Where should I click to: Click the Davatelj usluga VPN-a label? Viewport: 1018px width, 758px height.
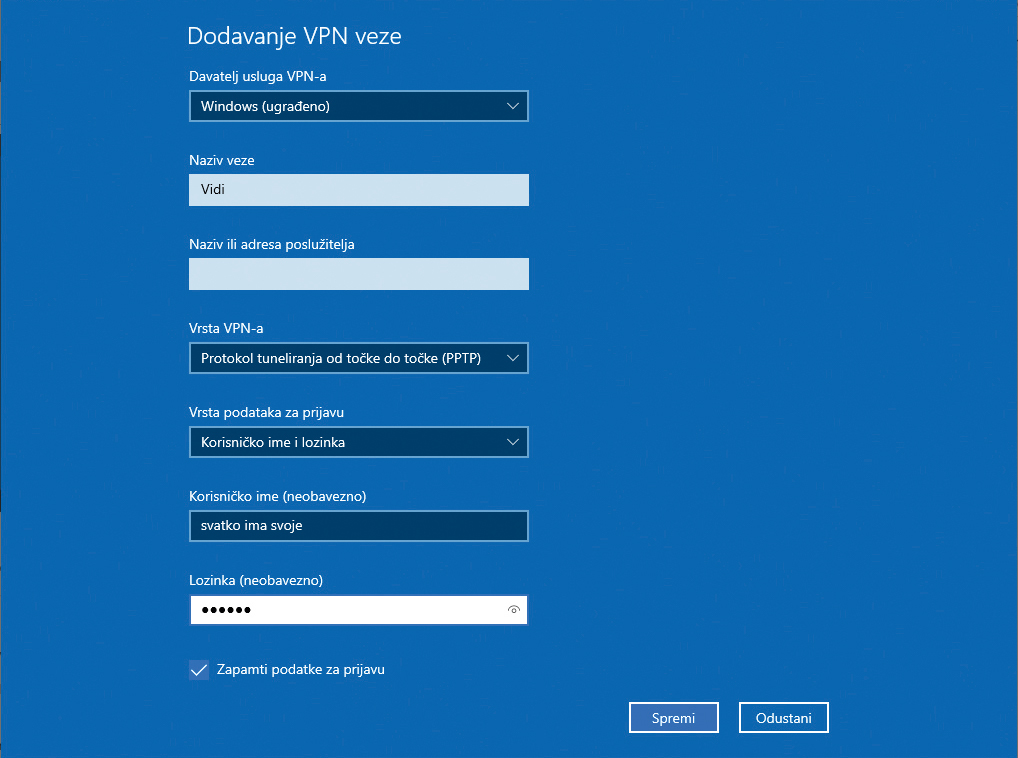click(x=258, y=76)
